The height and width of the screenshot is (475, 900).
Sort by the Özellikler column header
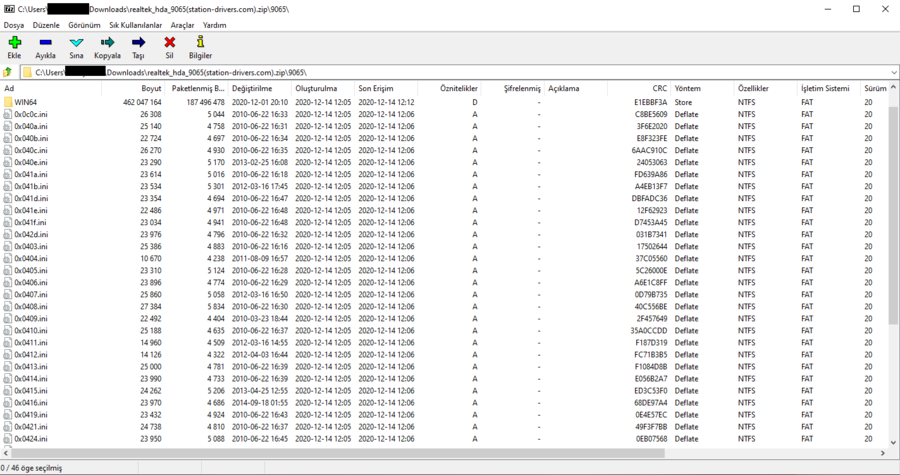(765, 89)
